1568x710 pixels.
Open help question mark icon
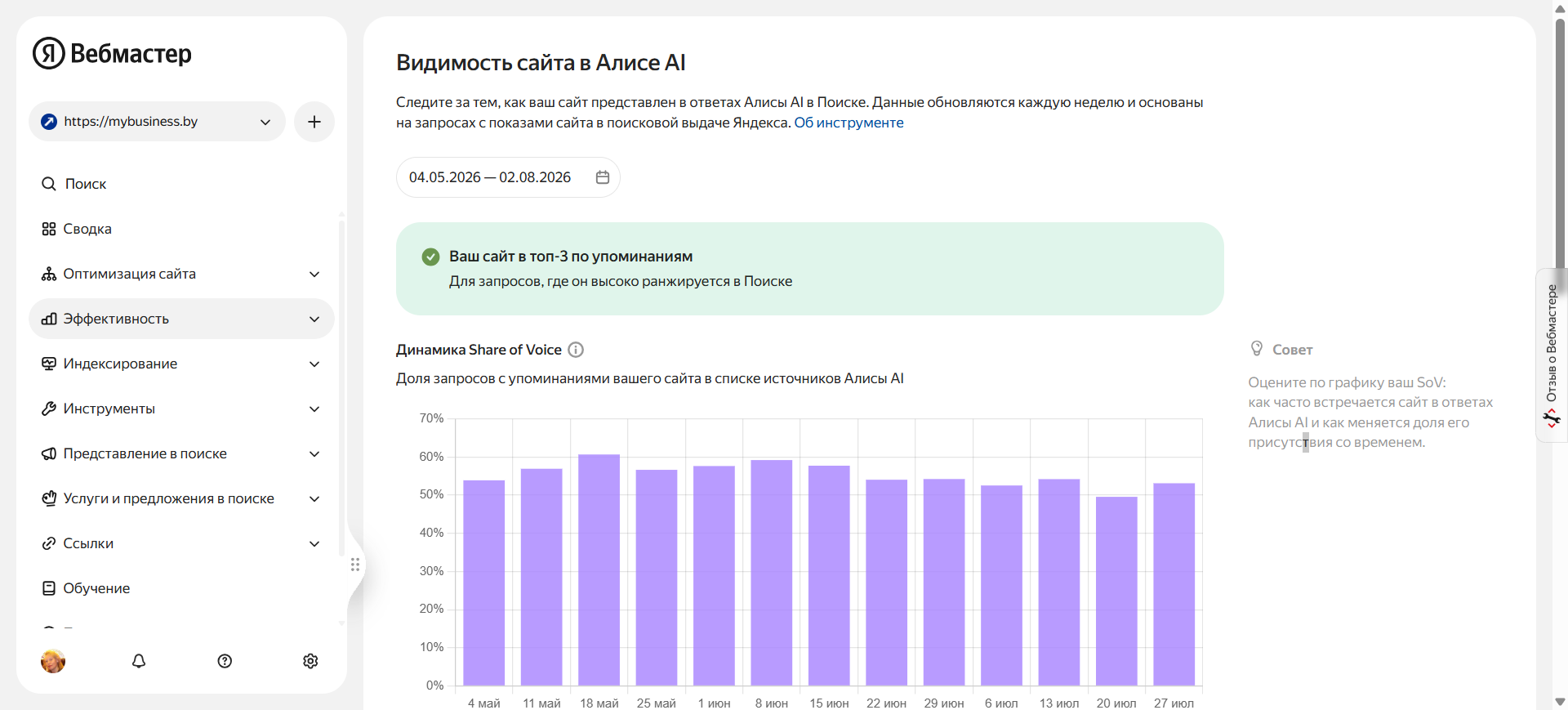click(225, 661)
